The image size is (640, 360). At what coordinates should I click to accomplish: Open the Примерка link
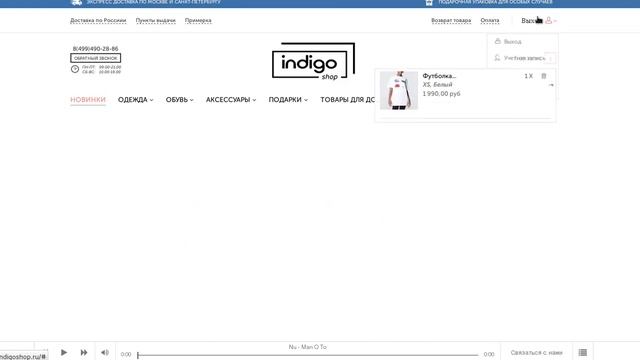point(198,20)
